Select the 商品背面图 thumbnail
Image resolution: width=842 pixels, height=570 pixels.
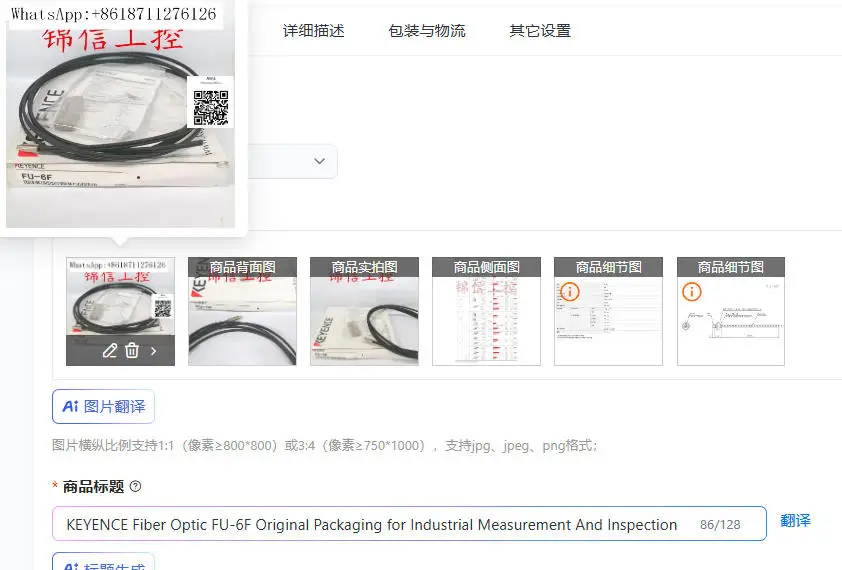[242, 311]
